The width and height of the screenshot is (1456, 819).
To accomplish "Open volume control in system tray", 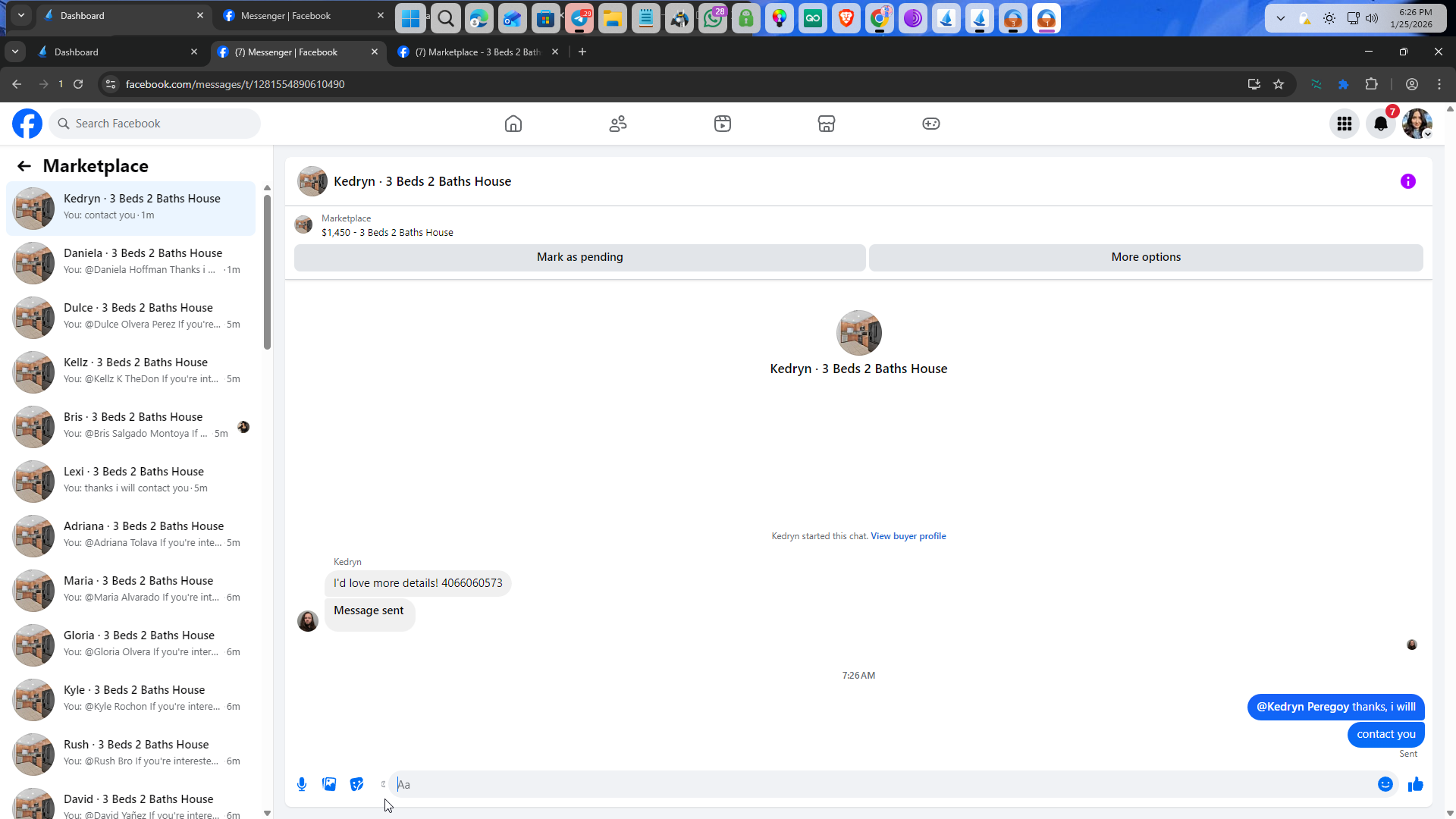I will pos(1372,18).
